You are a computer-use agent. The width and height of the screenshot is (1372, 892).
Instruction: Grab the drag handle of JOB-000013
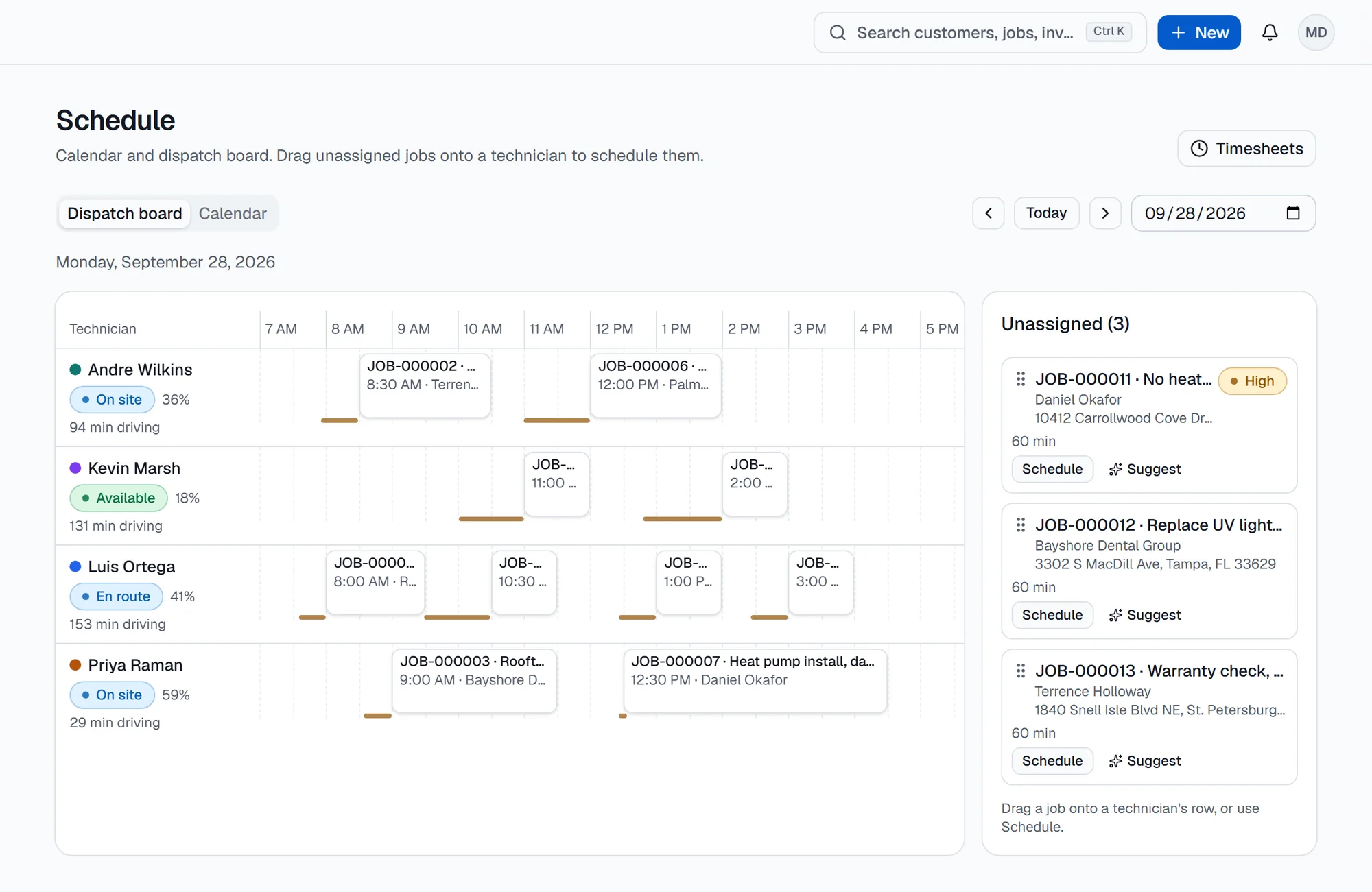click(x=1021, y=671)
